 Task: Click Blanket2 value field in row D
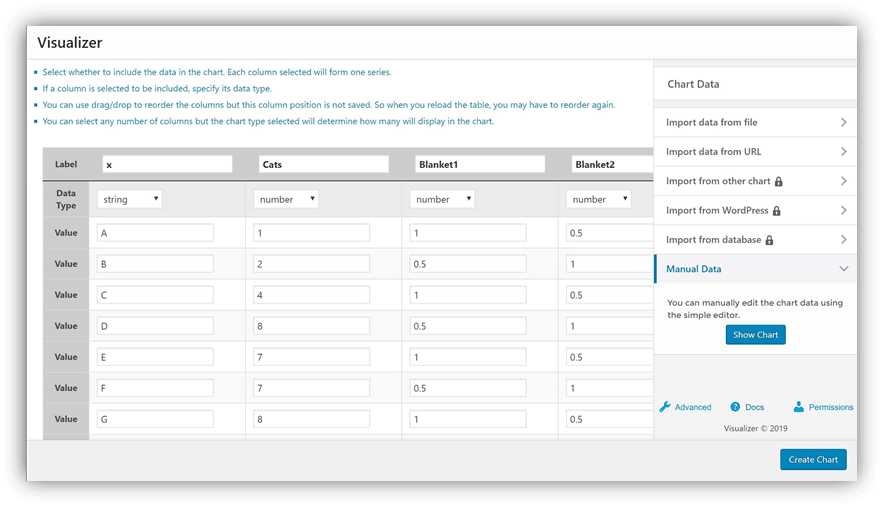coord(609,326)
